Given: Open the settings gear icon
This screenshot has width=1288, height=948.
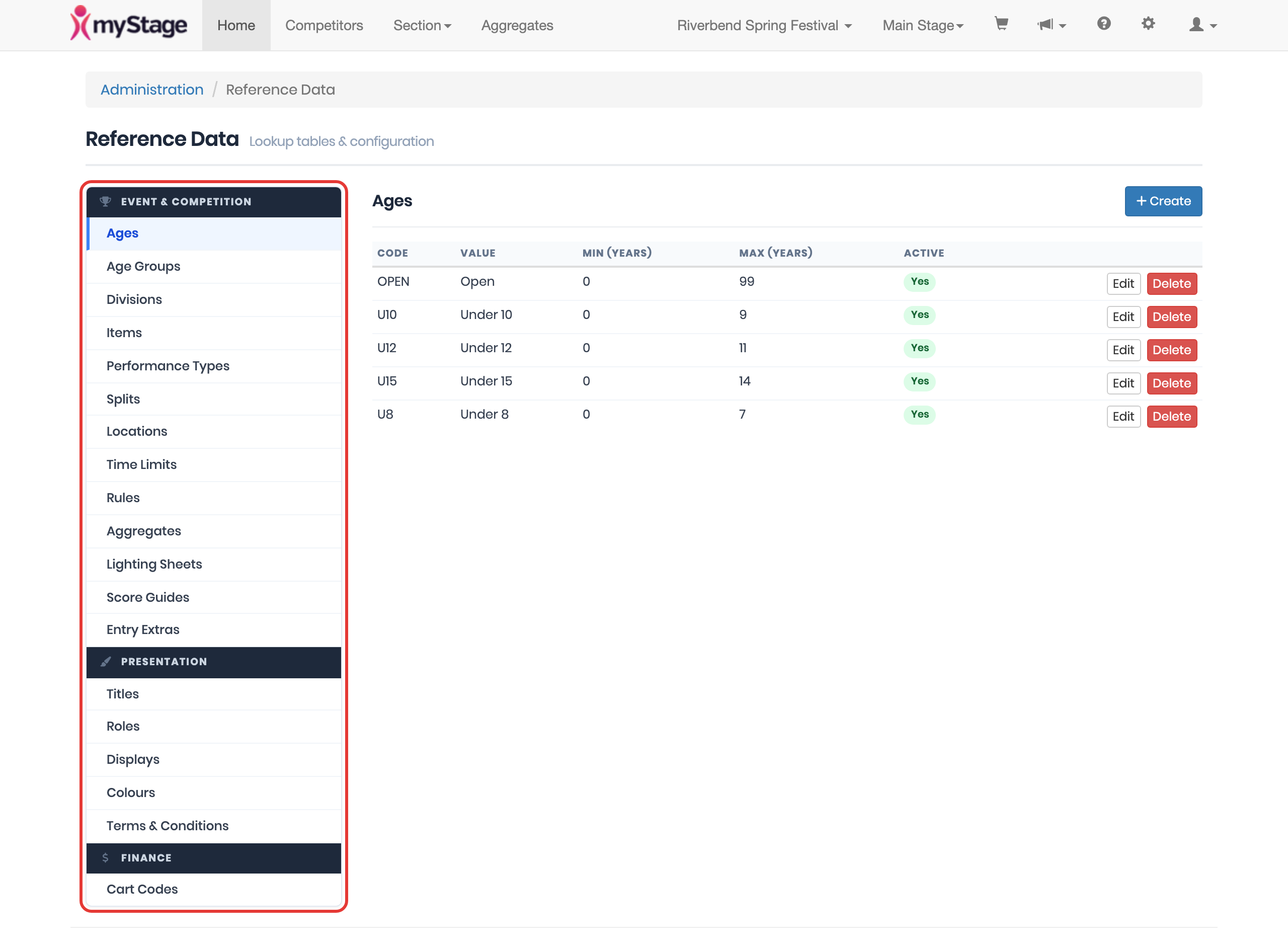Looking at the screenshot, I should click(x=1148, y=24).
